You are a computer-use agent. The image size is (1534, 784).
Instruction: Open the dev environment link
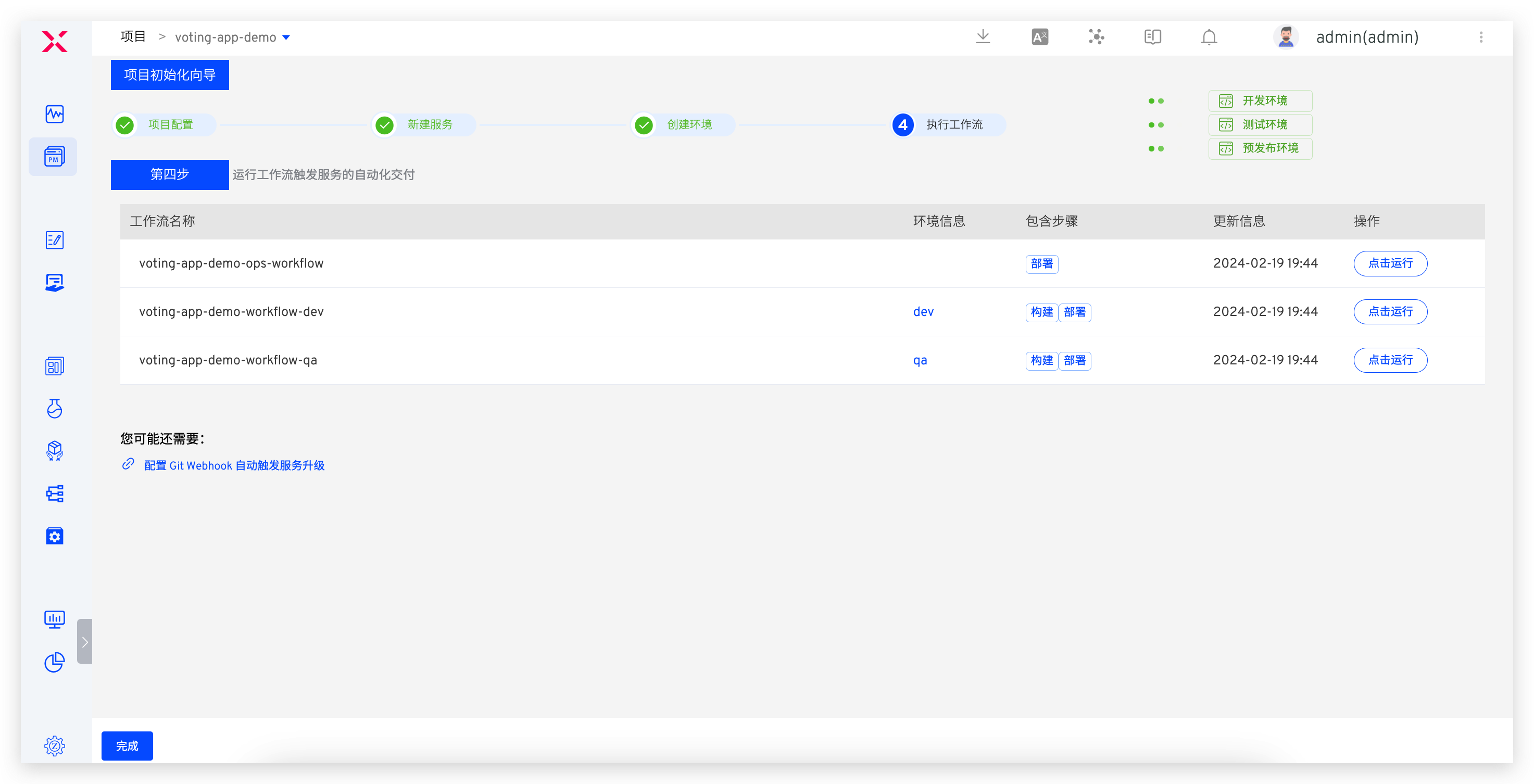923,311
